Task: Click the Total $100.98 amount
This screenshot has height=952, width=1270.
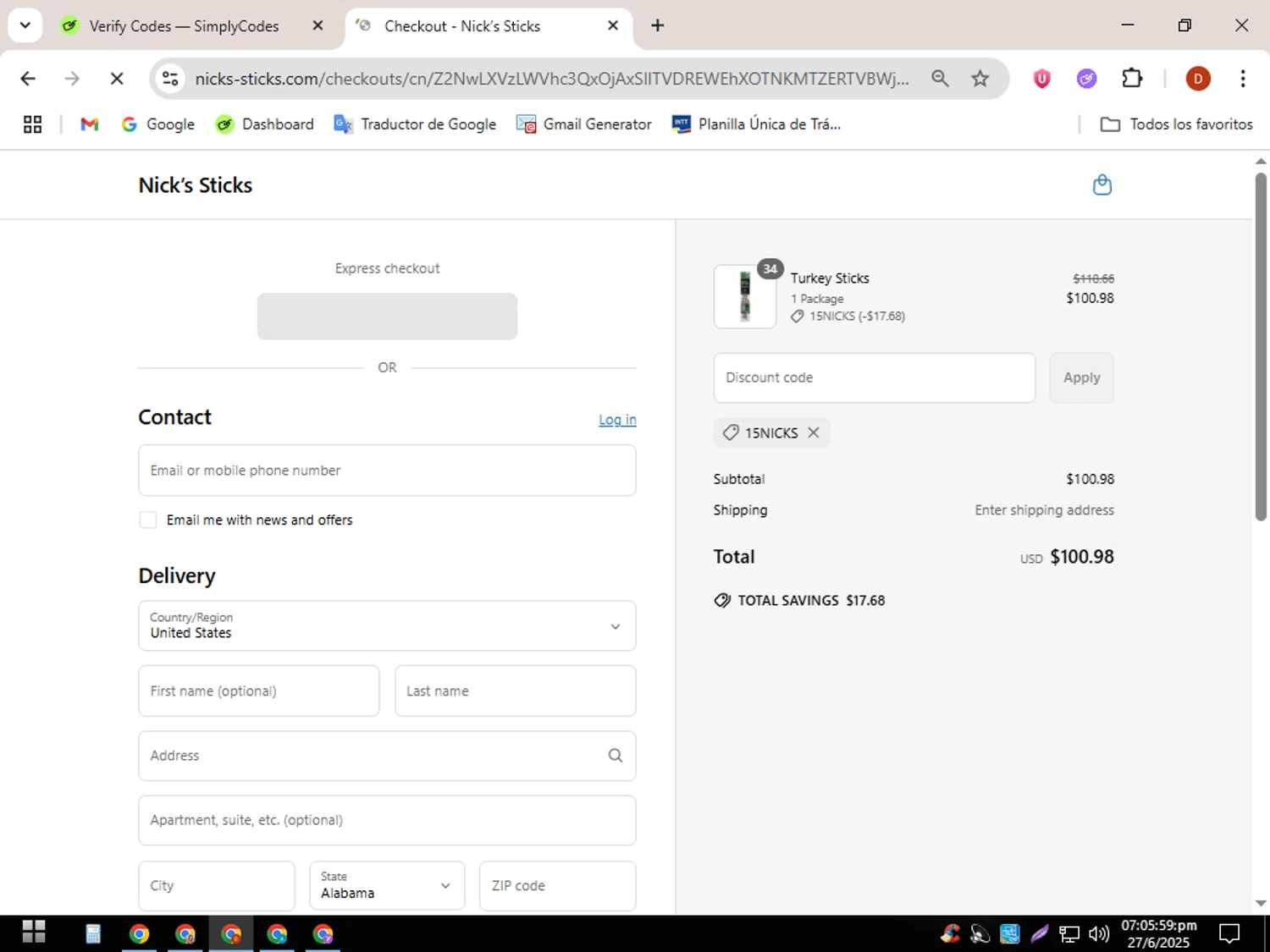Action: coord(1082,557)
